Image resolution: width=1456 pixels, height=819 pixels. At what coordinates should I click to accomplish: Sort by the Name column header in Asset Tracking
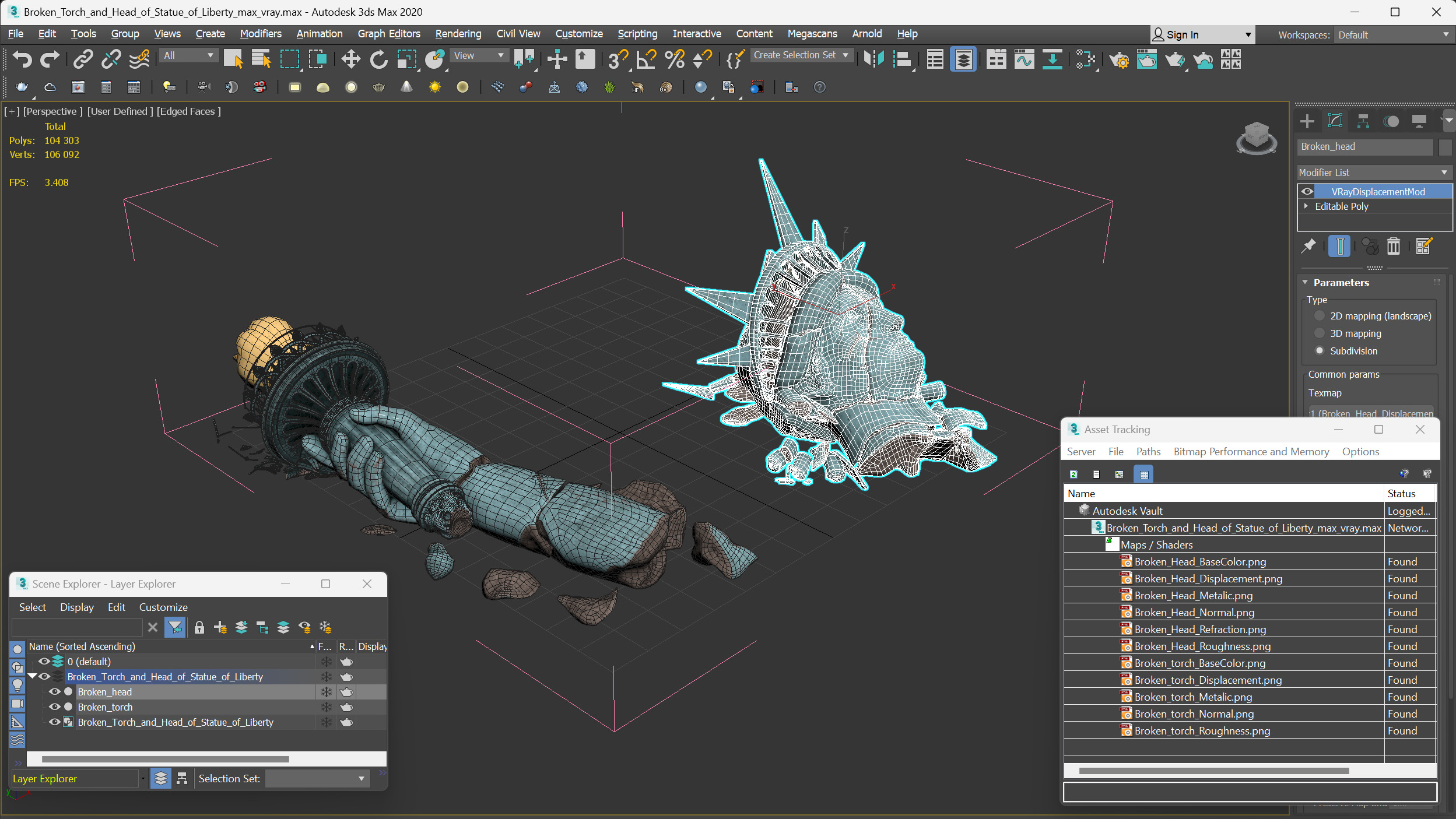[x=1224, y=494]
